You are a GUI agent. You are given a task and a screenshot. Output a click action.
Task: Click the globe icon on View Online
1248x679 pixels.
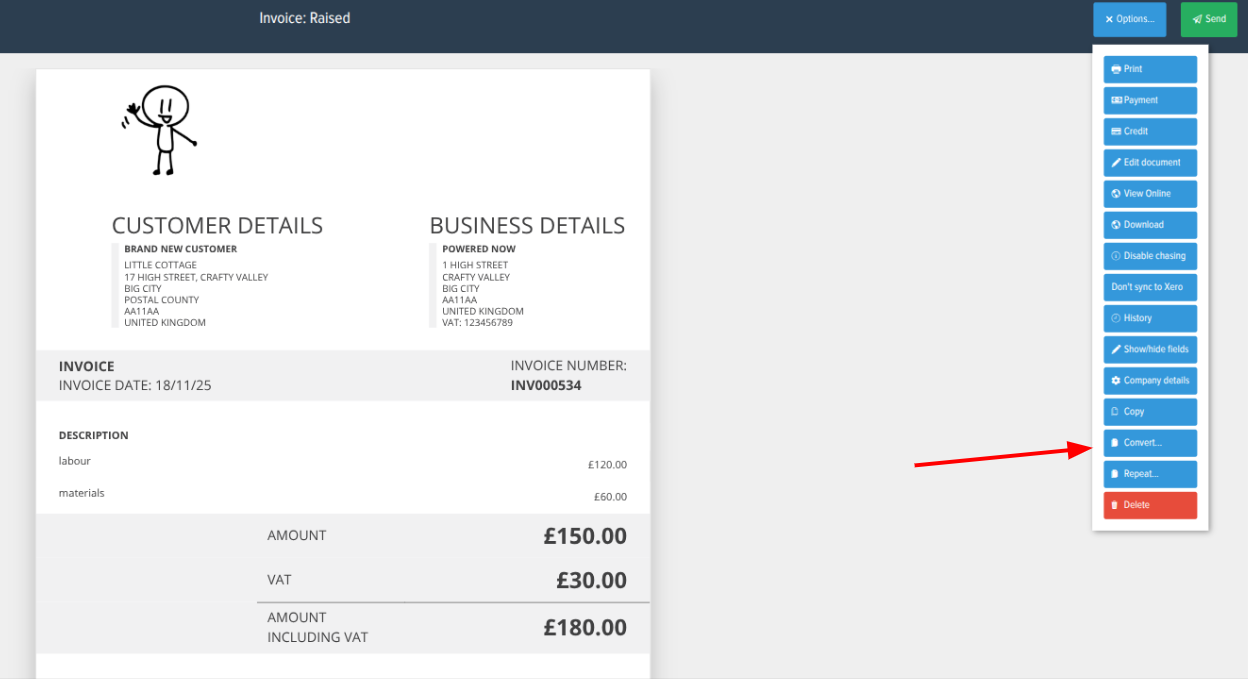pos(1116,194)
